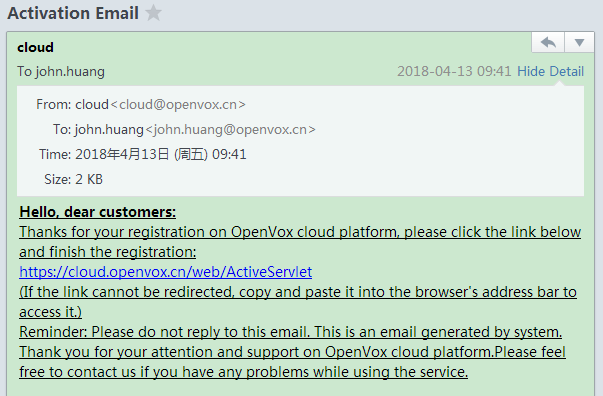Viewport: 603px width, 396px height.
Task: Open the more actions dropdown arrow
Action: click(x=580, y=42)
